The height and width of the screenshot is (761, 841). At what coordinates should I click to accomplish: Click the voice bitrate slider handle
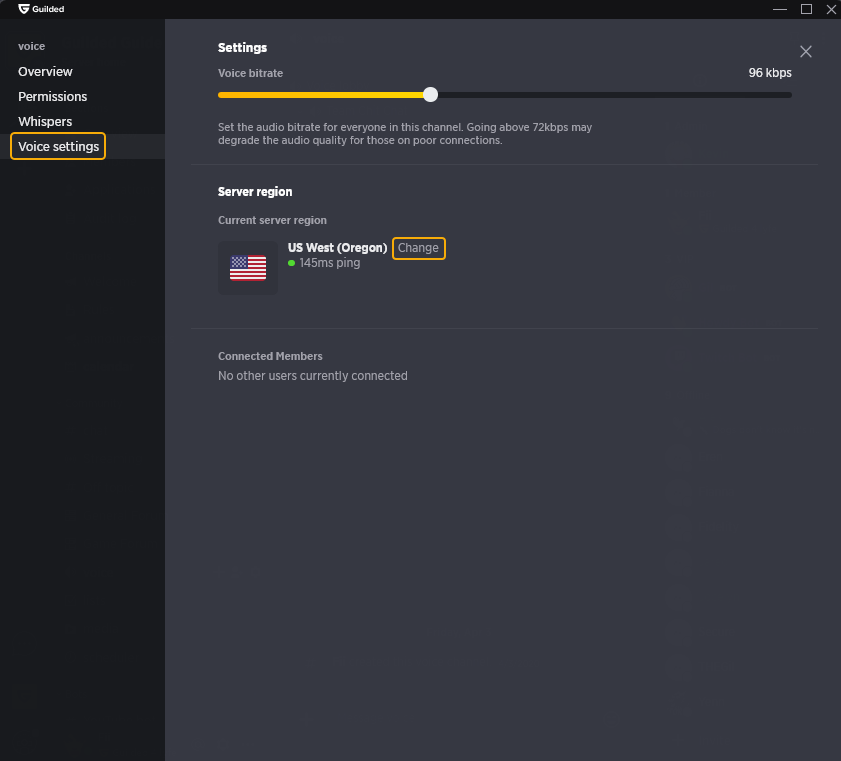coord(430,95)
